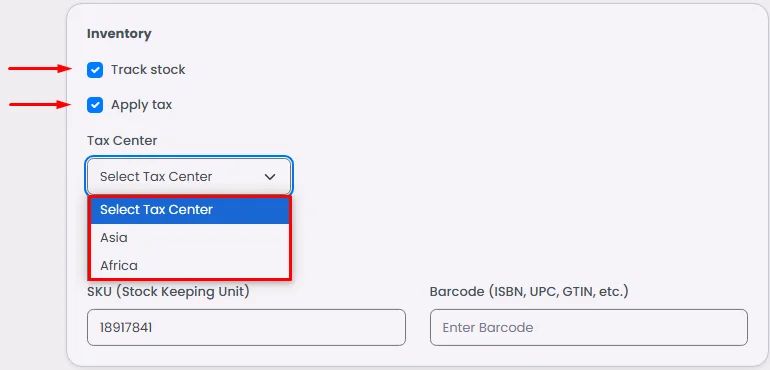Focus the SKU input field
The height and width of the screenshot is (370, 770).
point(246,327)
